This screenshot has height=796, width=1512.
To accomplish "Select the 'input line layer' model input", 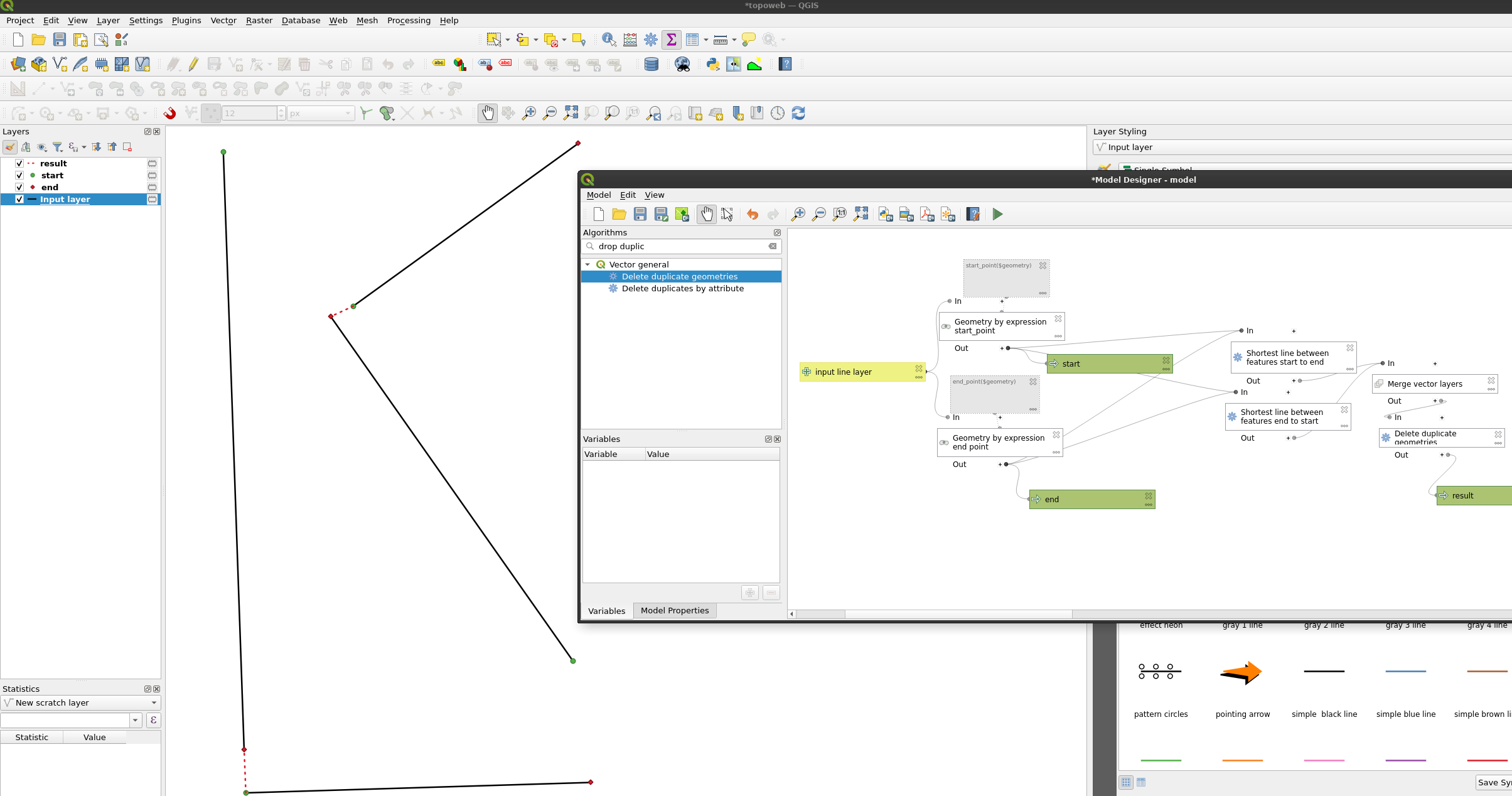I will (862, 372).
